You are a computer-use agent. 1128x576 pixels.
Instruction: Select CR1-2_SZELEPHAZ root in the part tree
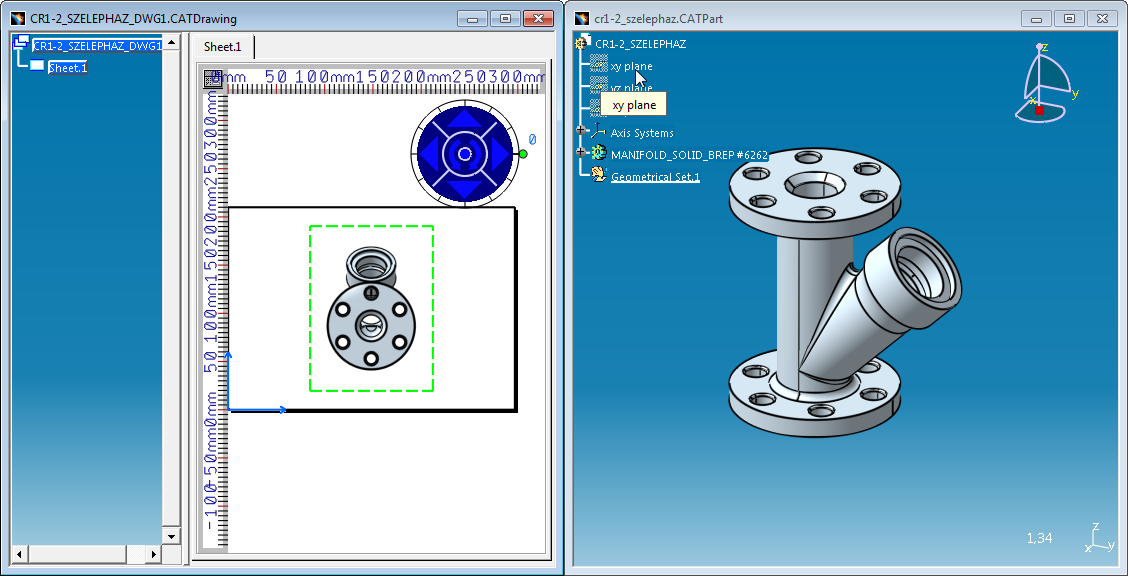(640, 44)
